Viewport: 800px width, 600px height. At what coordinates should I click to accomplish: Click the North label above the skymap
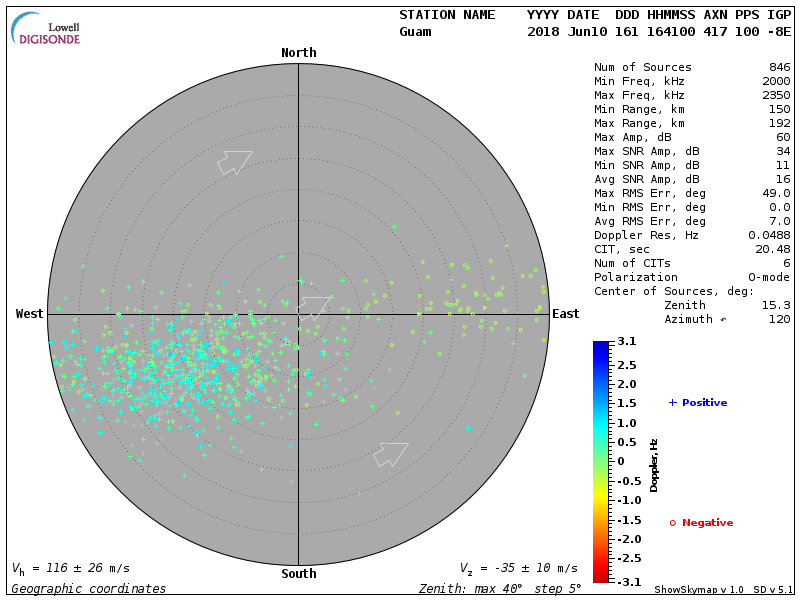point(298,53)
